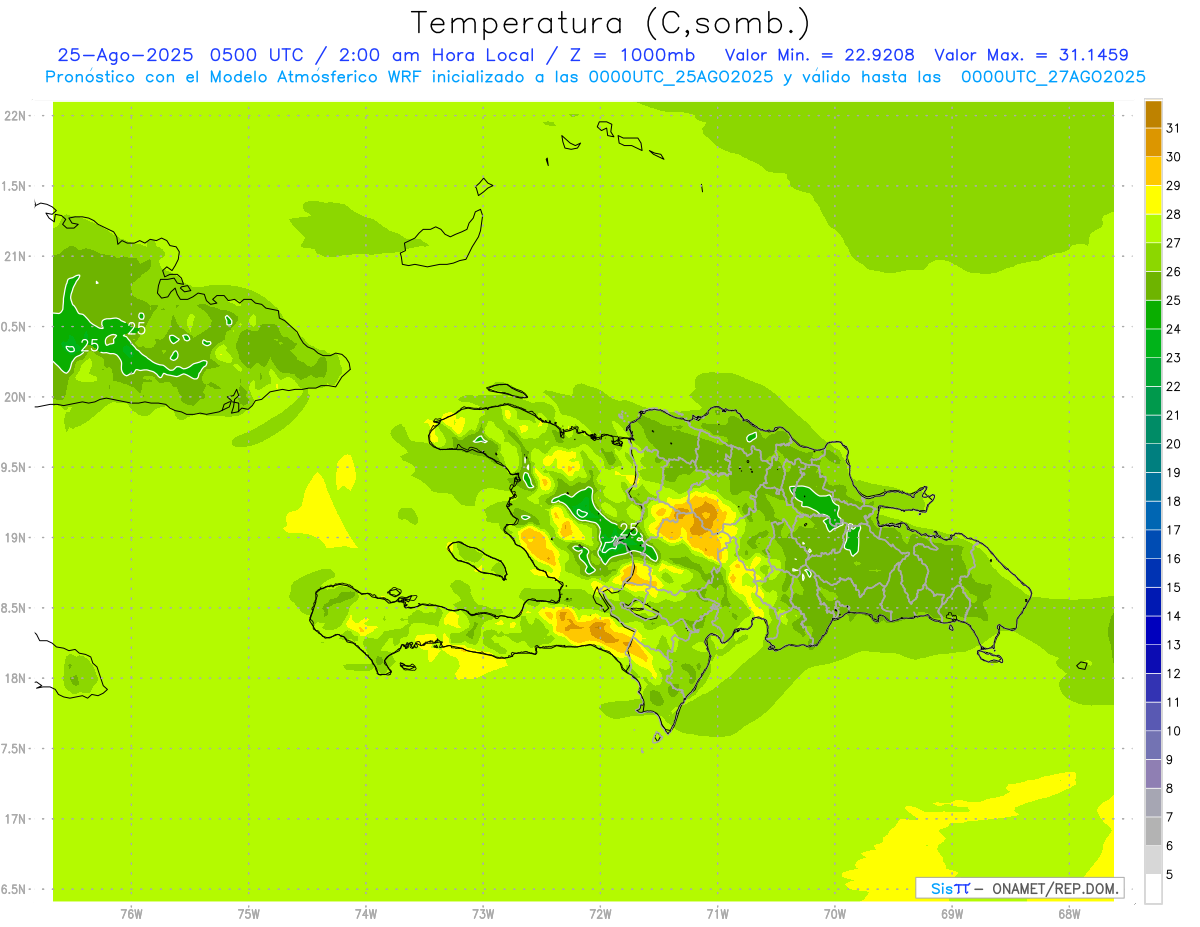
Task: Click the legend value 11
Action: pos(1173,702)
